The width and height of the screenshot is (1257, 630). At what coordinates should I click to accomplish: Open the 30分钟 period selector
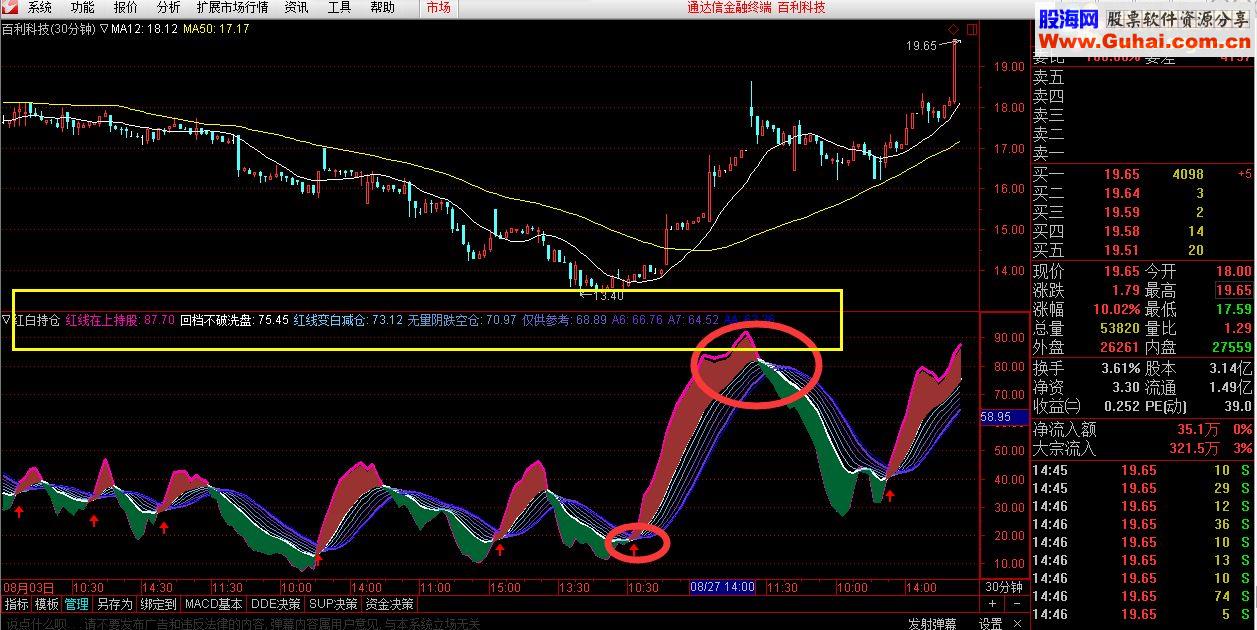(x=1004, y=587)
